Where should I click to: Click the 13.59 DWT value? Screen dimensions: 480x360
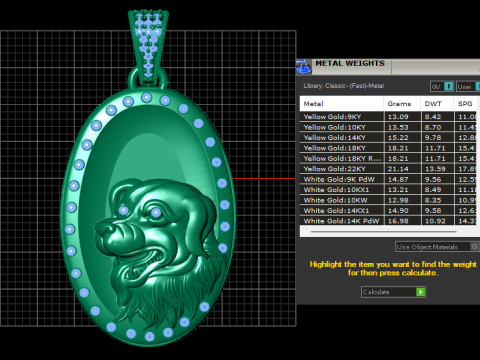pyautogui.click(x=435, y=169)
